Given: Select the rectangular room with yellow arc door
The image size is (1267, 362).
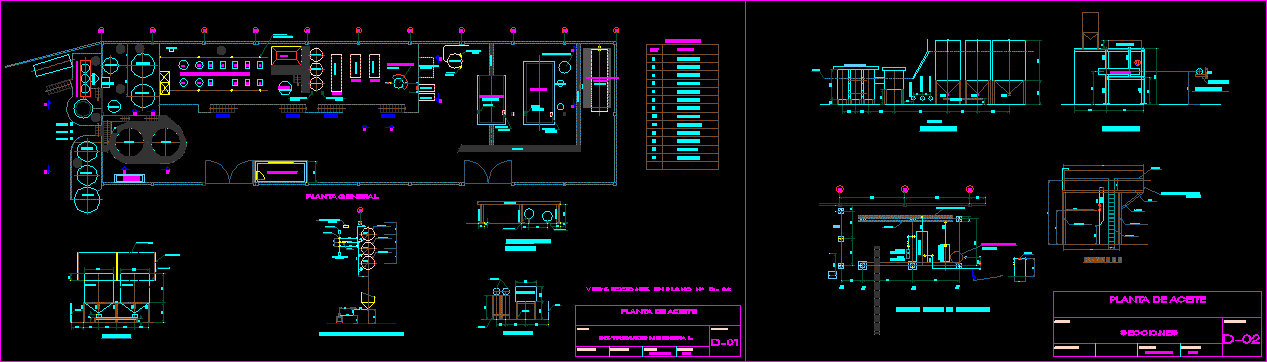Looking at the screenshot, I should coord(281,171).
